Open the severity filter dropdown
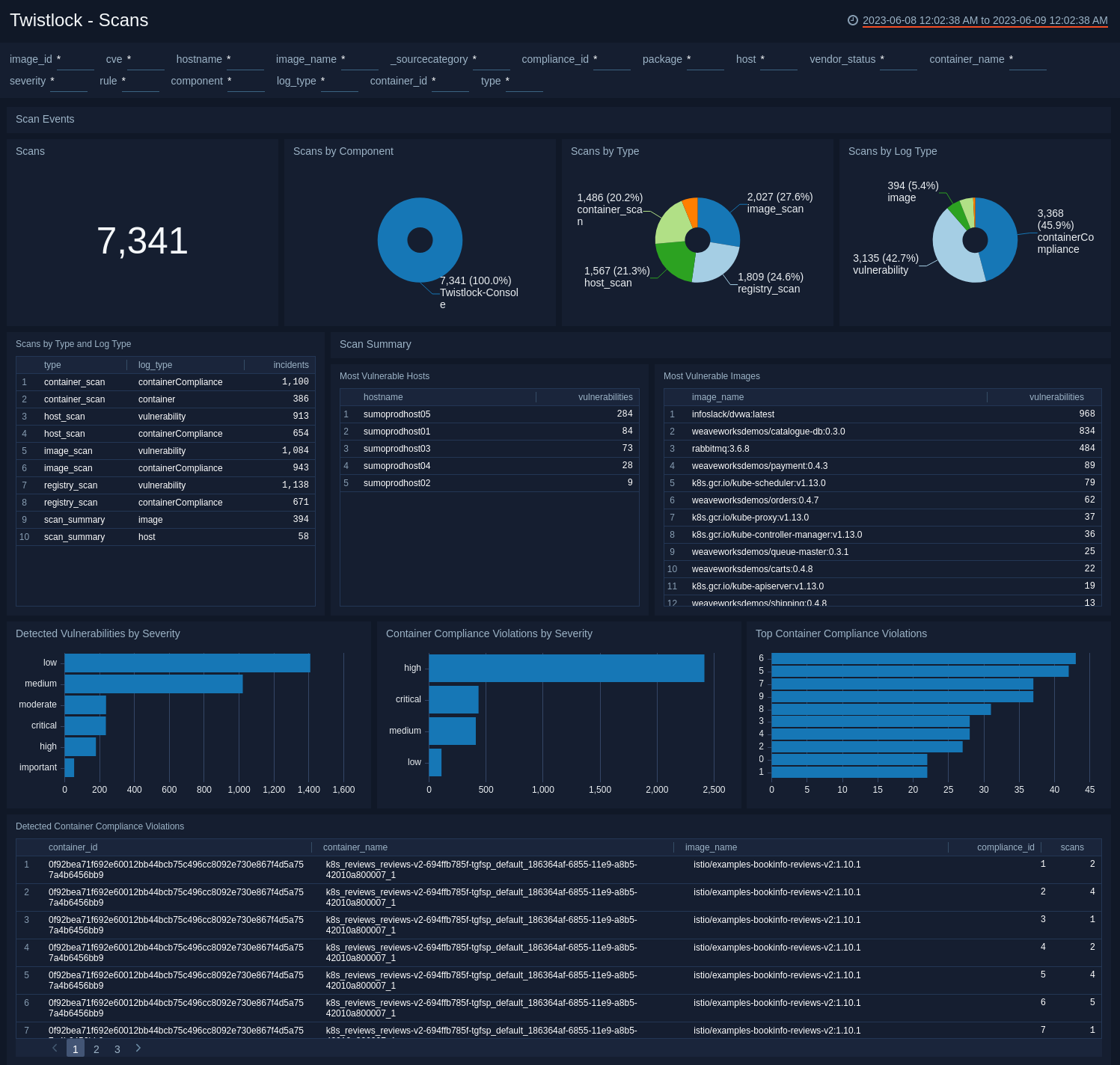This screenshot has height=1065, width=1120. pos(69,84)
